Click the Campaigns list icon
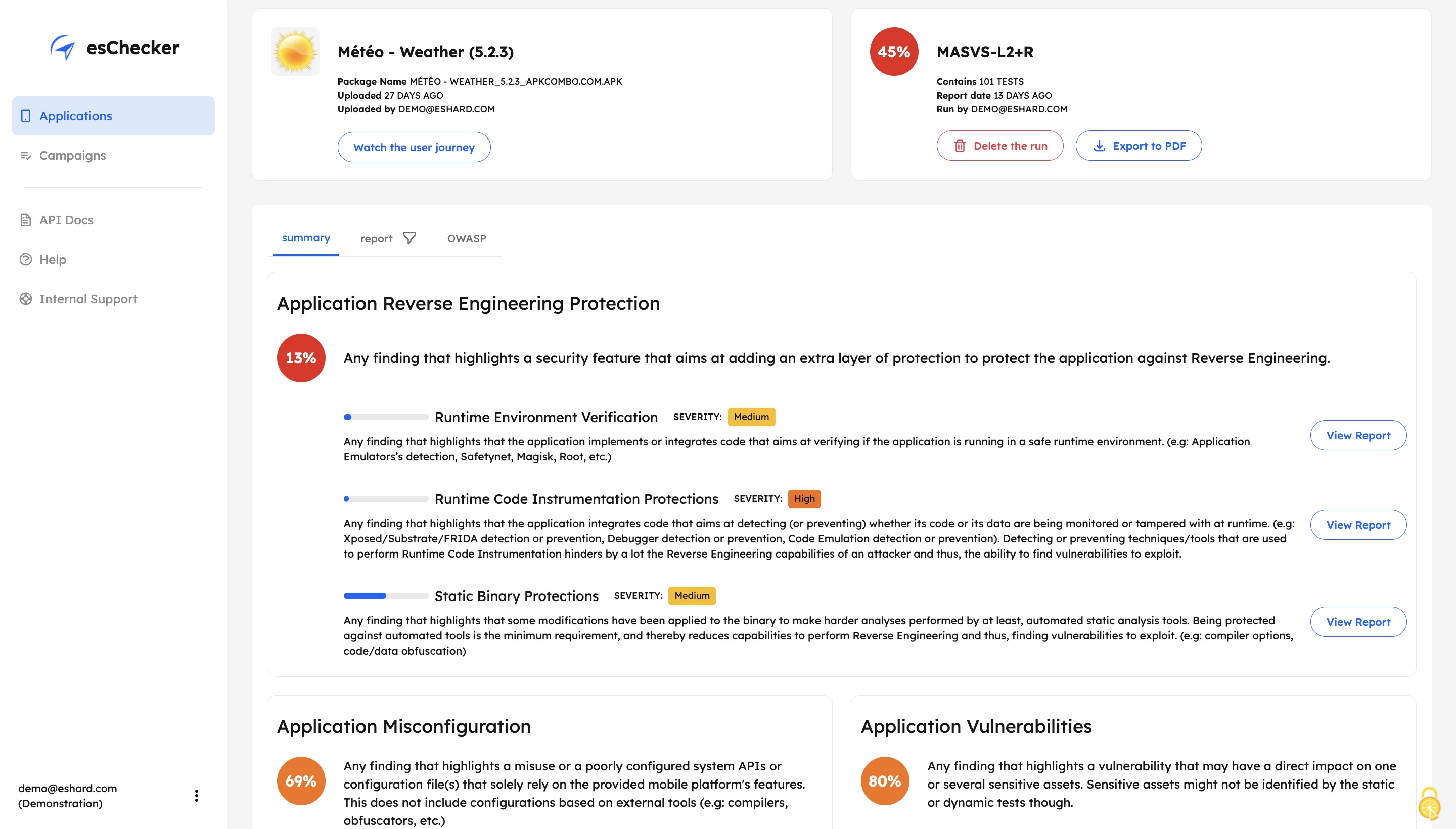The image size is (1456, 829). (26, 156)
